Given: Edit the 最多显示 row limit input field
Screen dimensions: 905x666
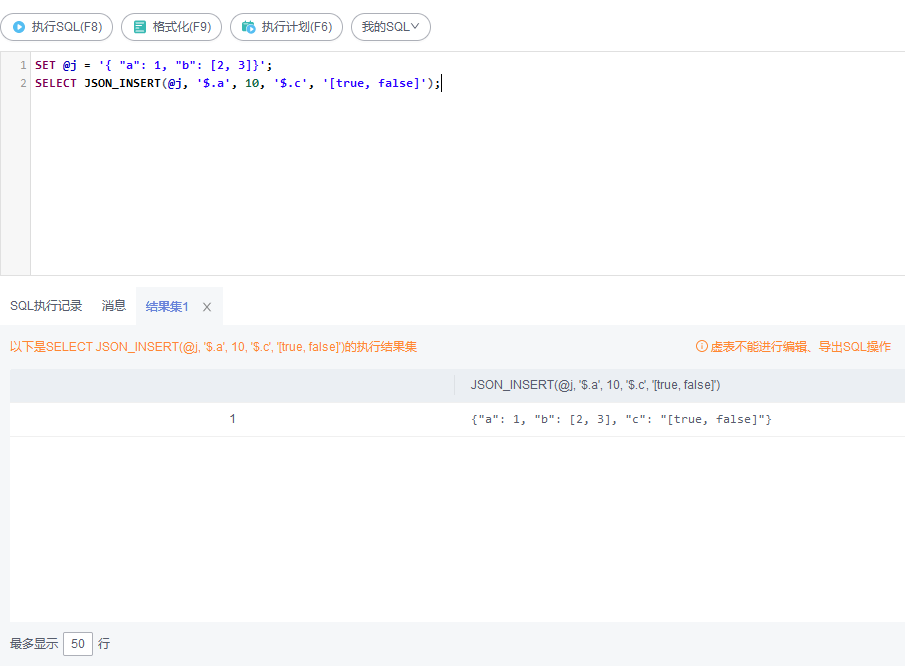Looking at the screenshot, I should [x=78, y=644].
